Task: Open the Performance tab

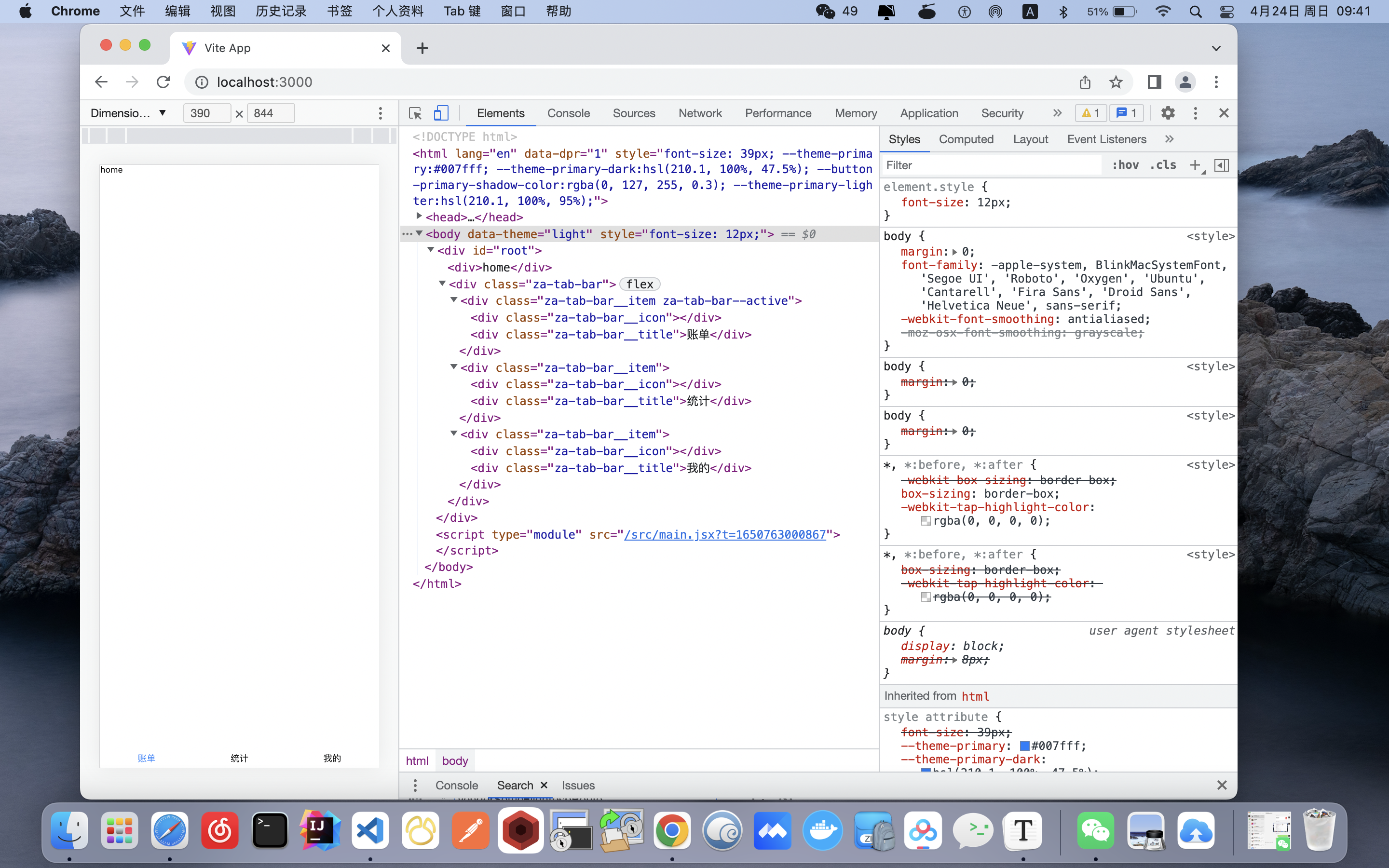Action: coord(778,113)
